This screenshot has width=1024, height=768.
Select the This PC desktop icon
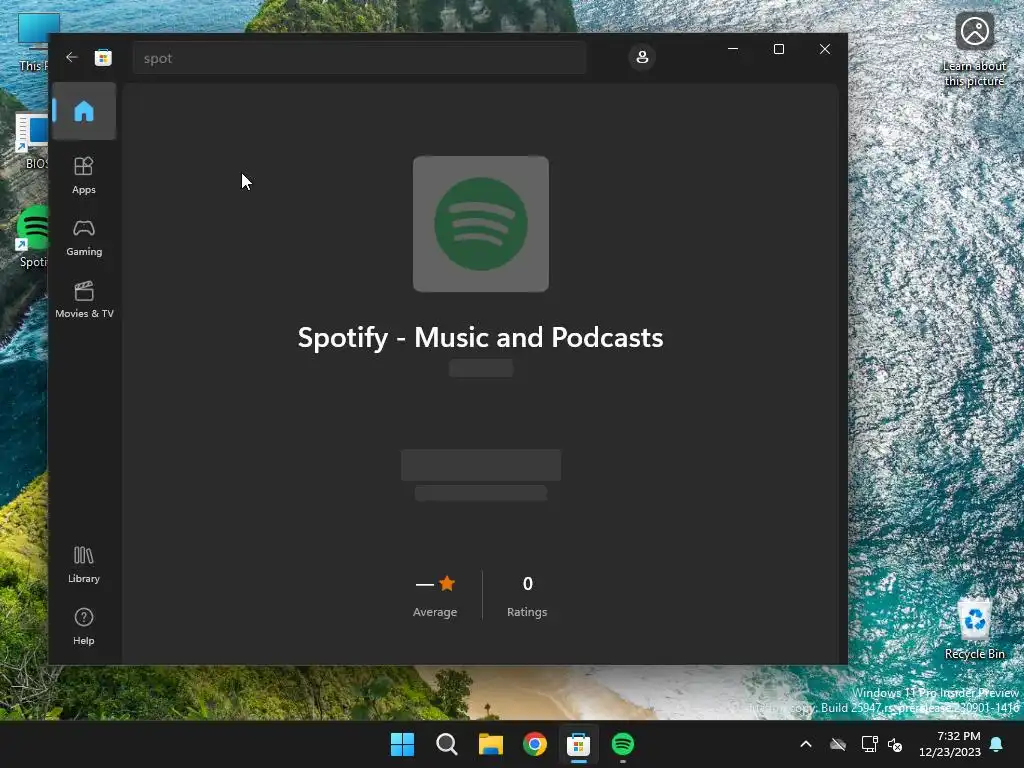click(33, 42)
